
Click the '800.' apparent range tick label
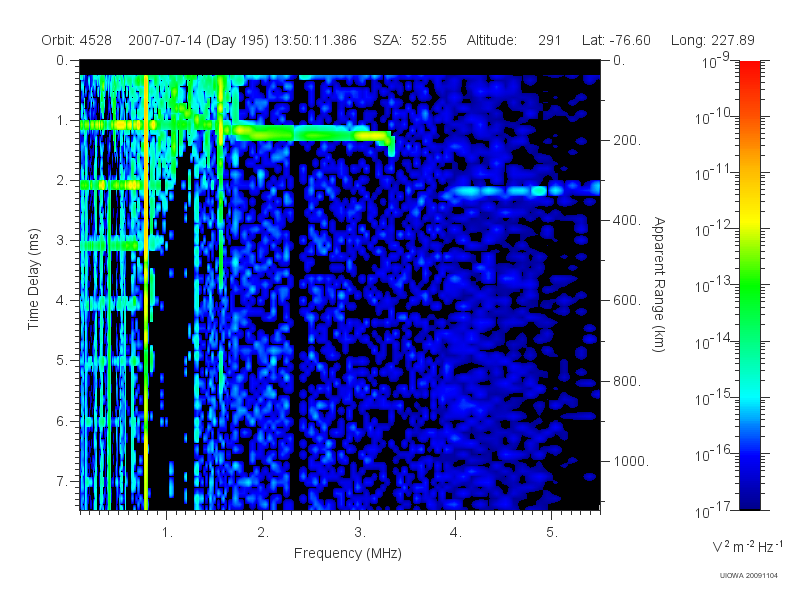(627, 381)
